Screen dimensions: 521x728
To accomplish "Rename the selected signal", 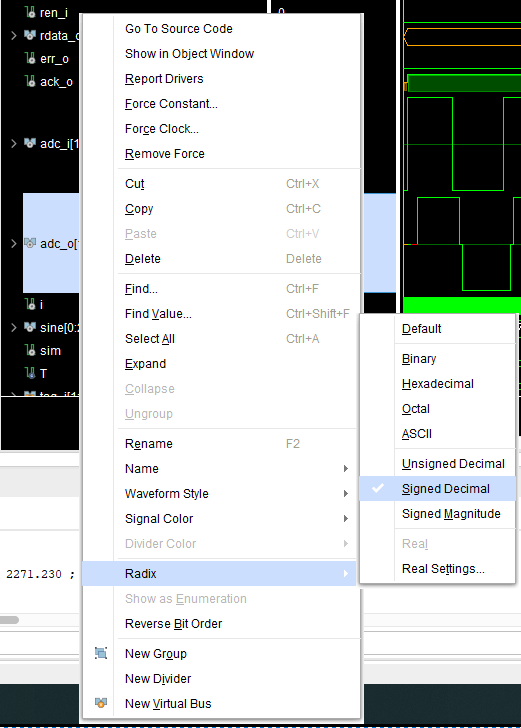I will (220, 444).
